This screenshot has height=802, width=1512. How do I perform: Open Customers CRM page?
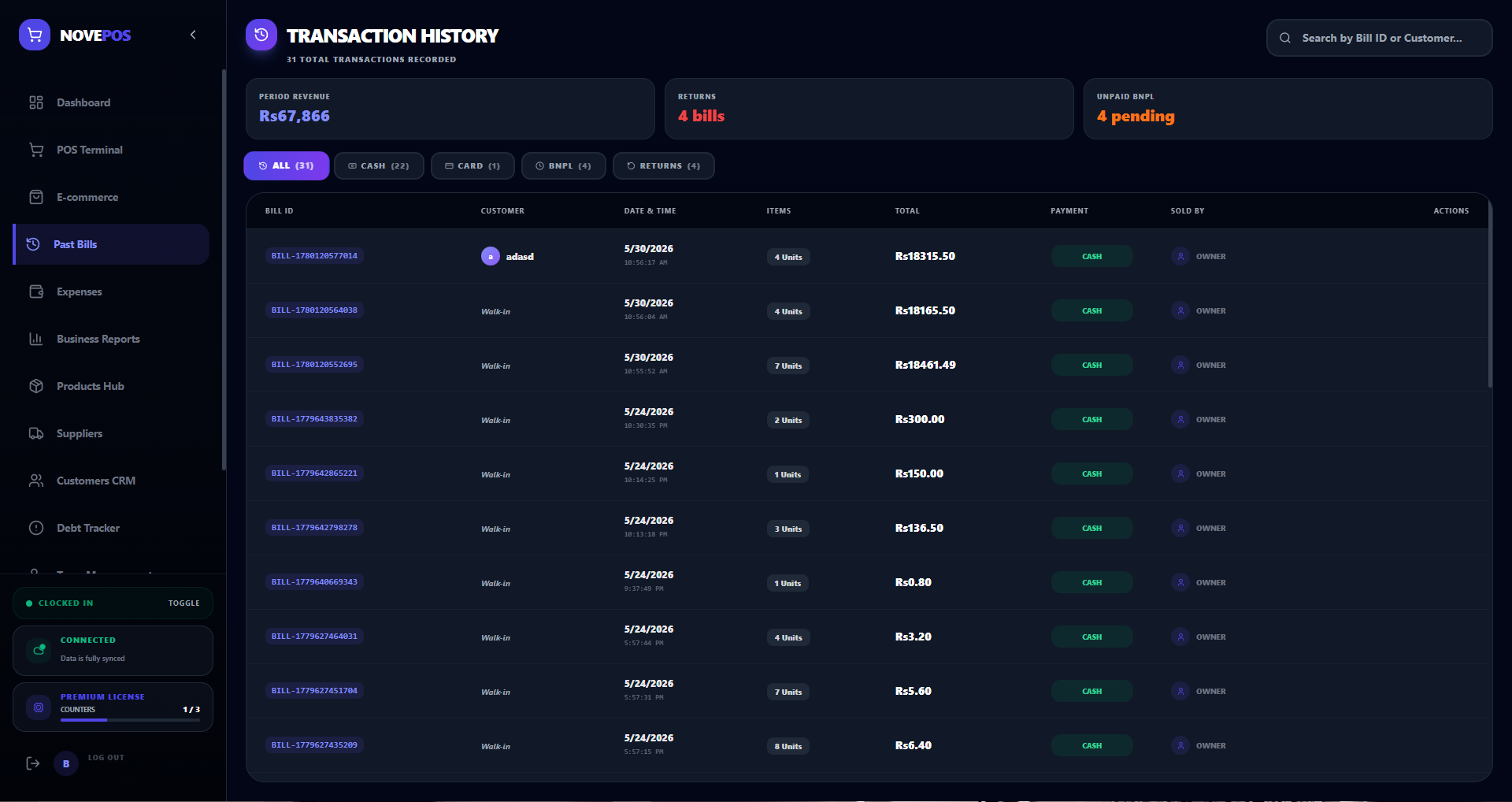coord(111,481)
